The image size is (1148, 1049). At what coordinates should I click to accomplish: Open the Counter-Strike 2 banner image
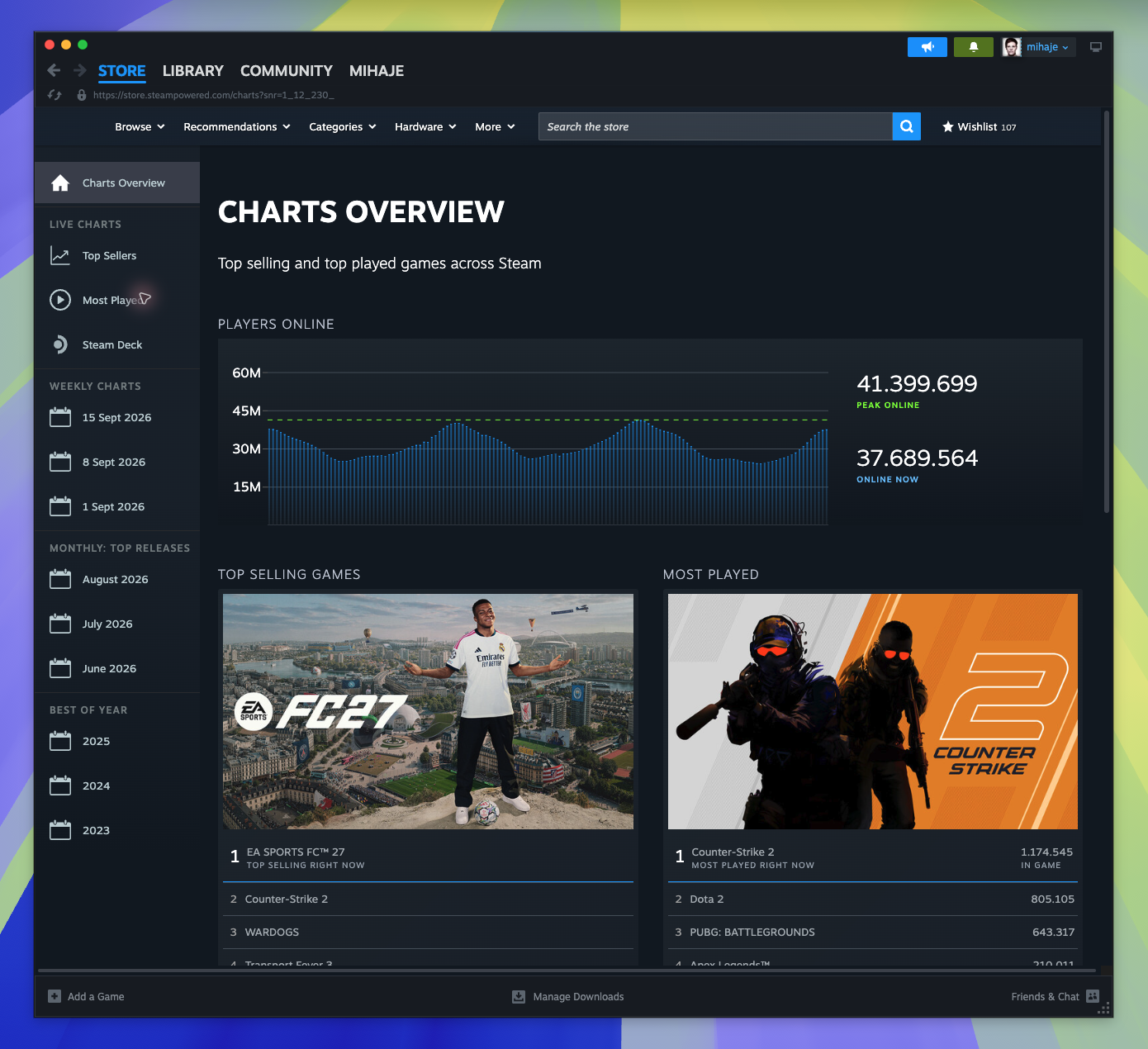(x=873, y=711)
